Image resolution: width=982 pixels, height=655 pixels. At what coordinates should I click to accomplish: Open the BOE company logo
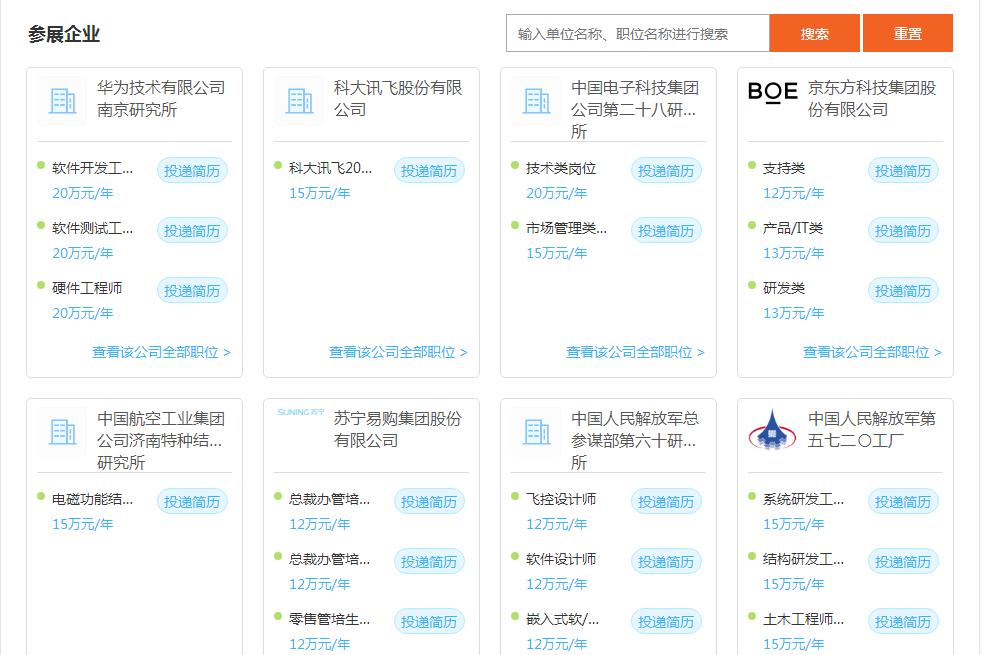773,93
